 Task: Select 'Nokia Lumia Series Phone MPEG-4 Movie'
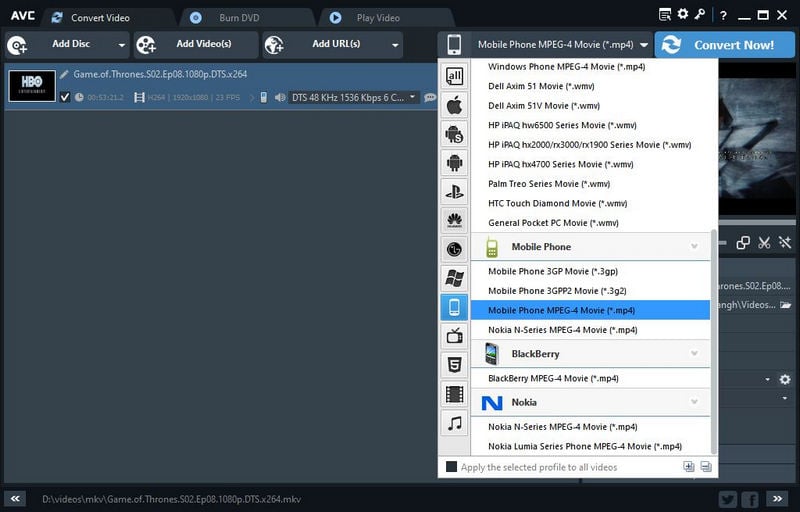585,446
